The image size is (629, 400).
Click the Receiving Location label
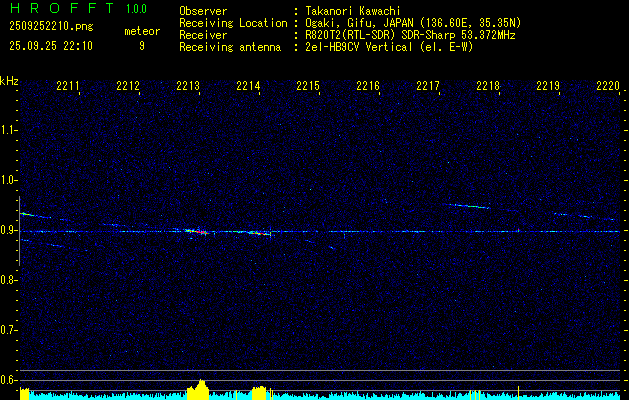(233, 23)
